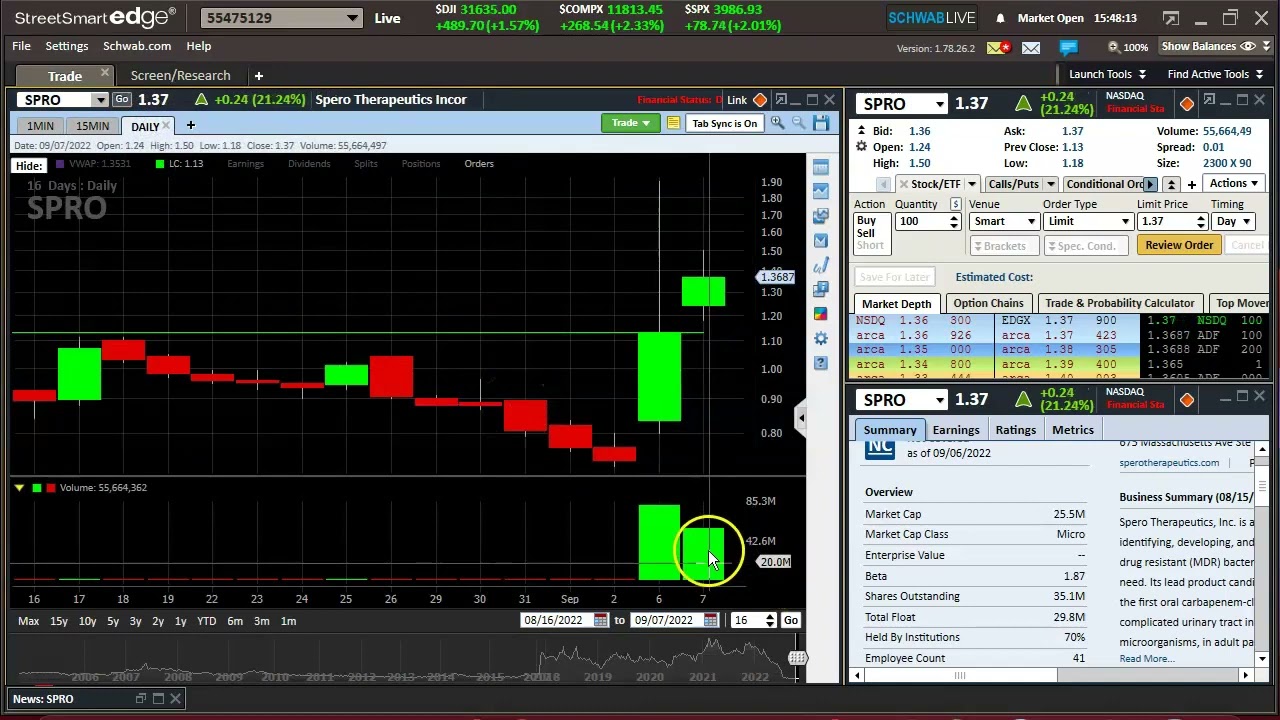Click the Read More link

pyautogui.click(x=1147, y=659)
